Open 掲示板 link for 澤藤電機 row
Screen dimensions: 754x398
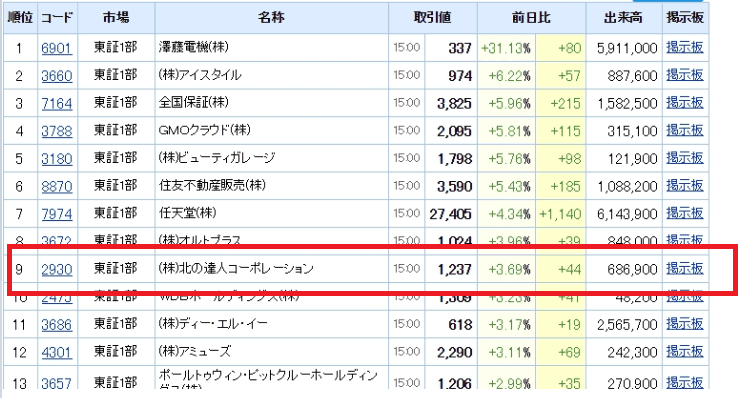[685, 47]
